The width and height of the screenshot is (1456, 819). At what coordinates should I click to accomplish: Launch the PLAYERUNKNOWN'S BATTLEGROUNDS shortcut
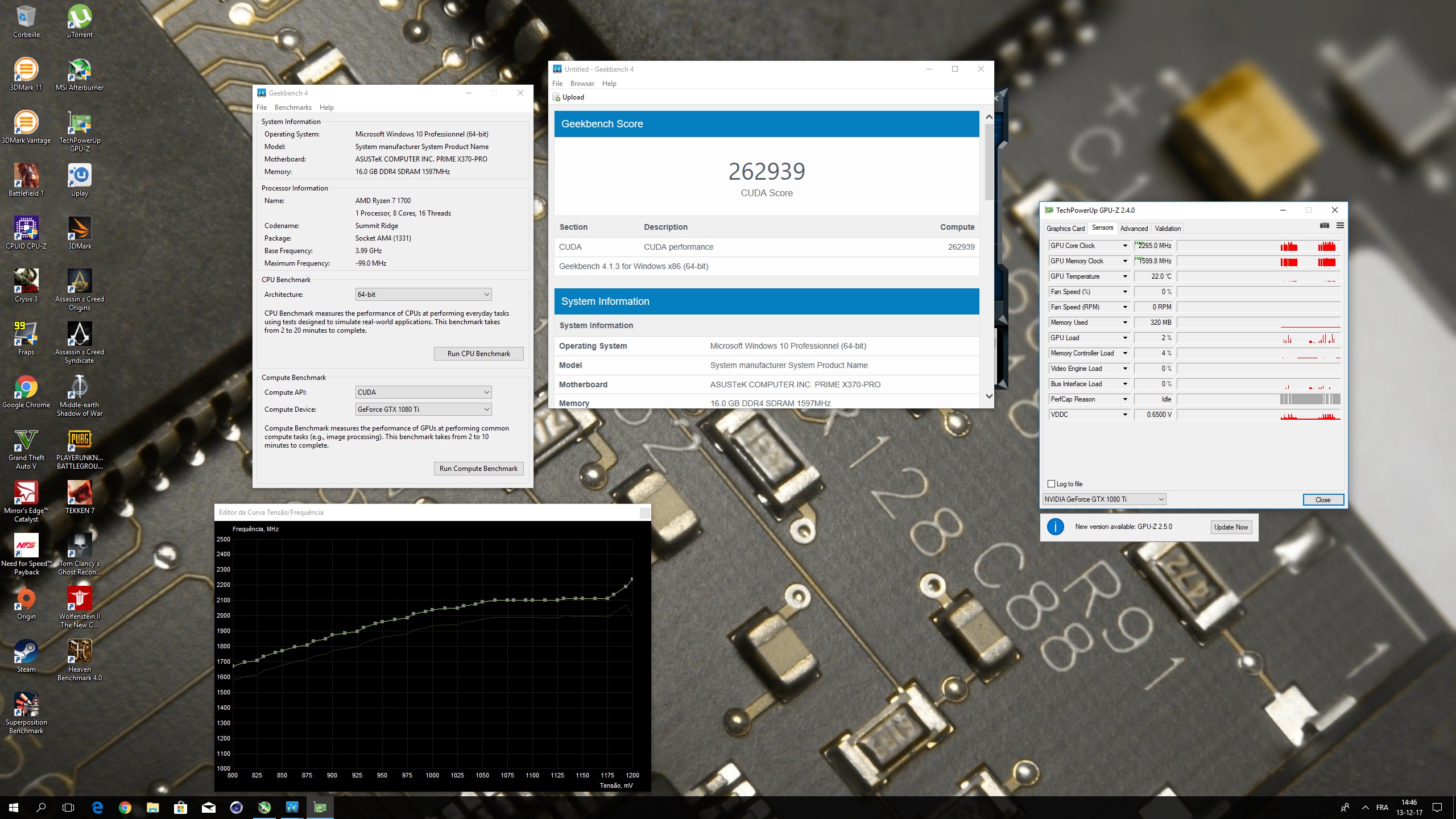point(80,449)
